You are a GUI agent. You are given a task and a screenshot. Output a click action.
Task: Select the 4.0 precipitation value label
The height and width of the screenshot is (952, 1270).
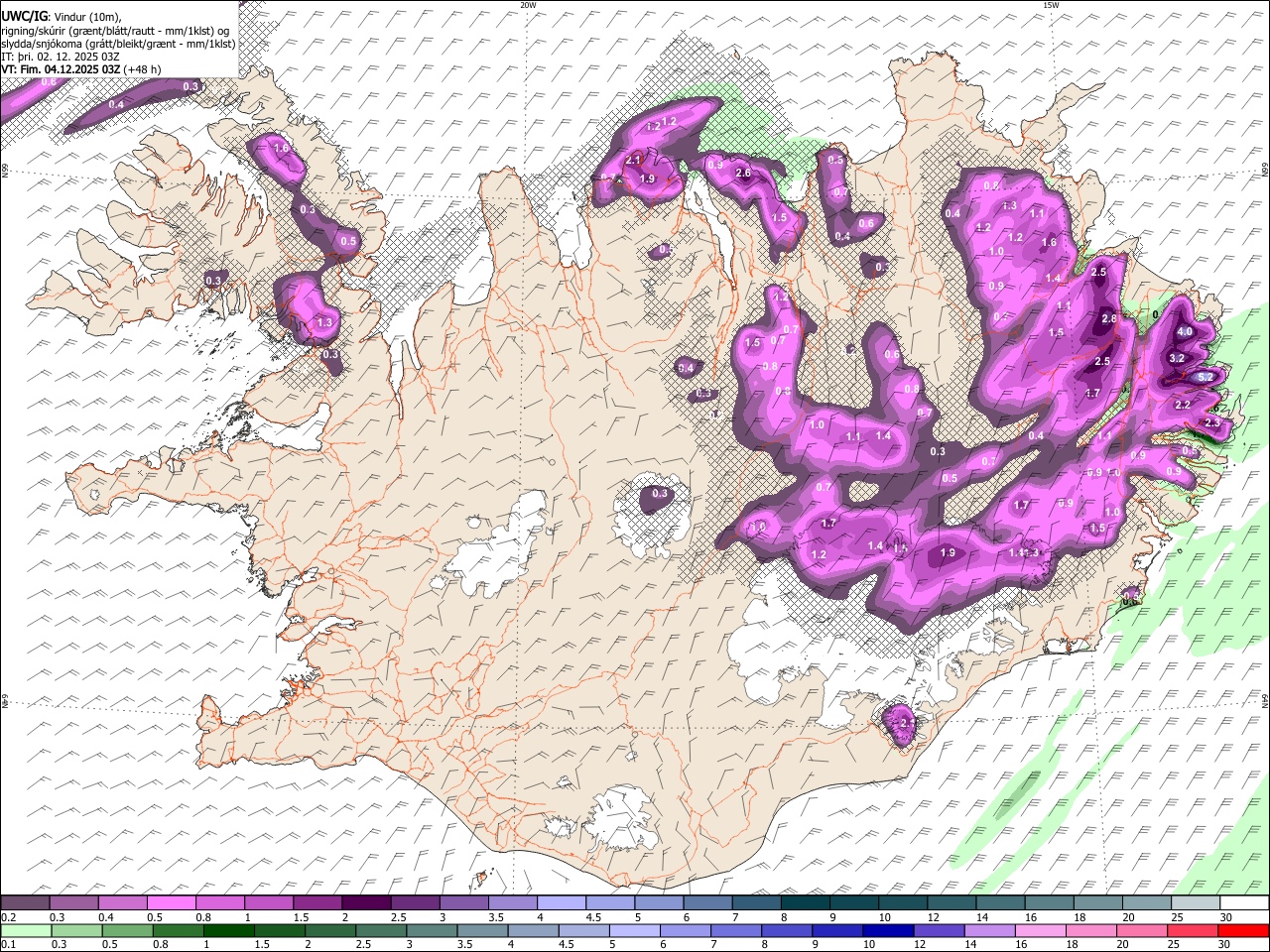1185,331
